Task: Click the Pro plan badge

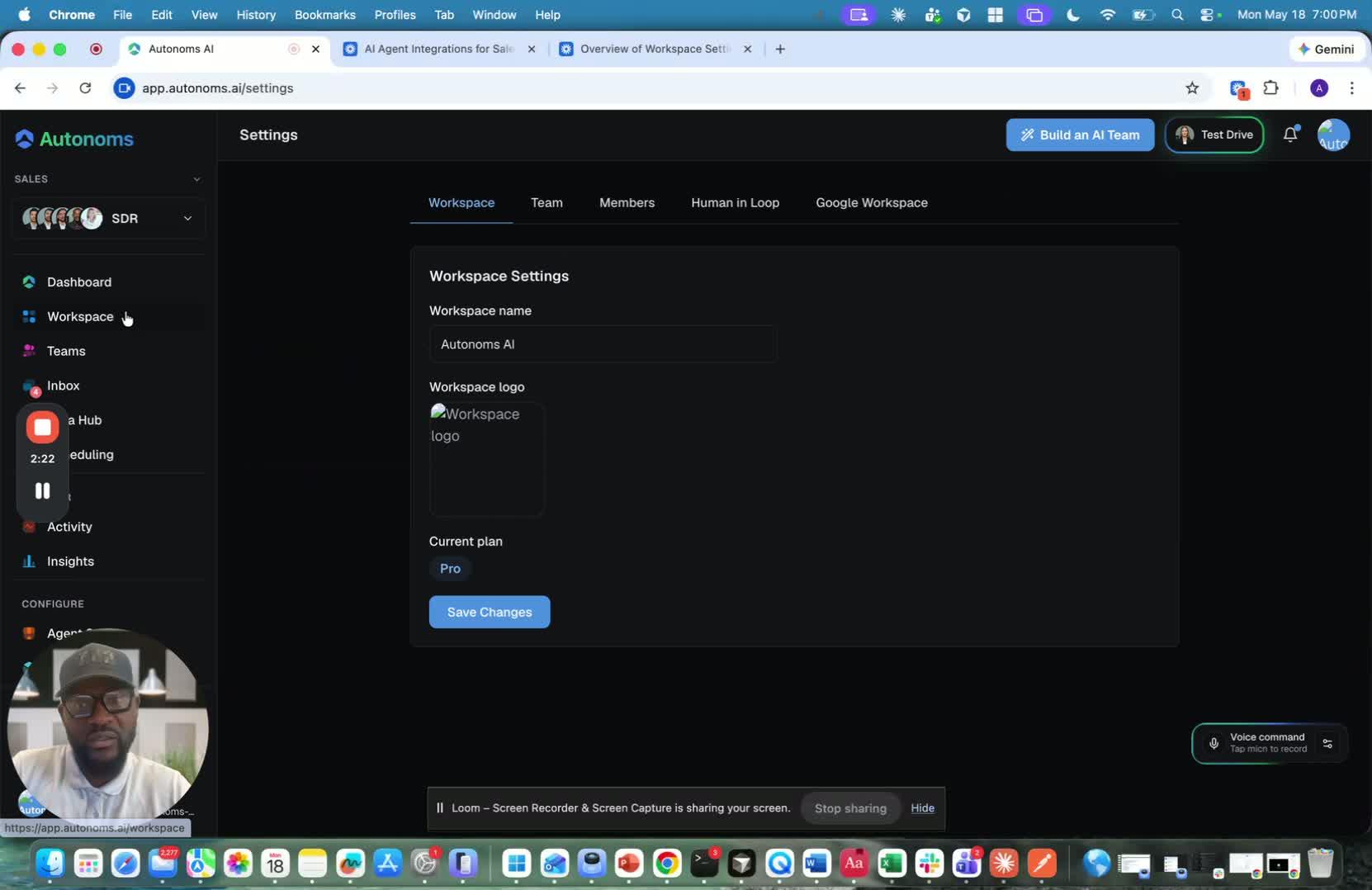Action: [x=450, y=568]
